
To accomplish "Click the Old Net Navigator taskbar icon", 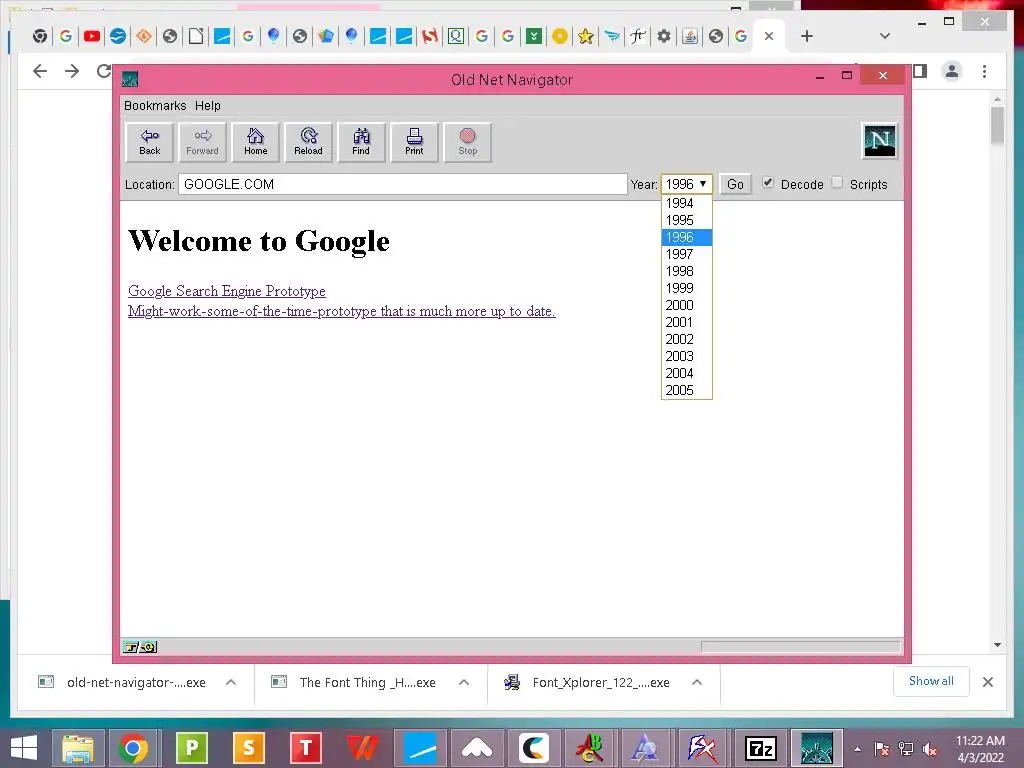I will click(817, 748).
